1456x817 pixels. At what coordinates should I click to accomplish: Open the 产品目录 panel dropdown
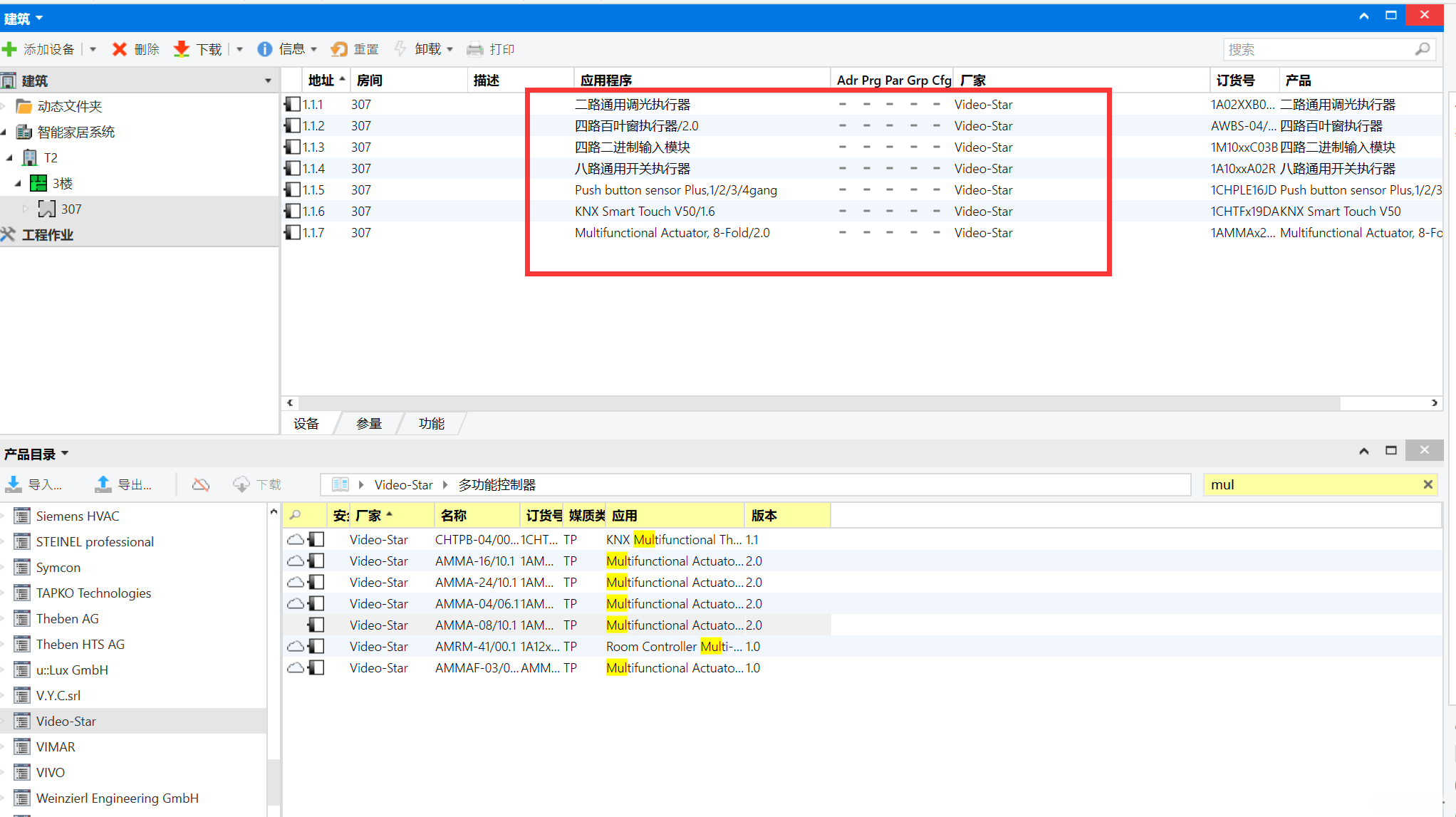coord(65,453)
